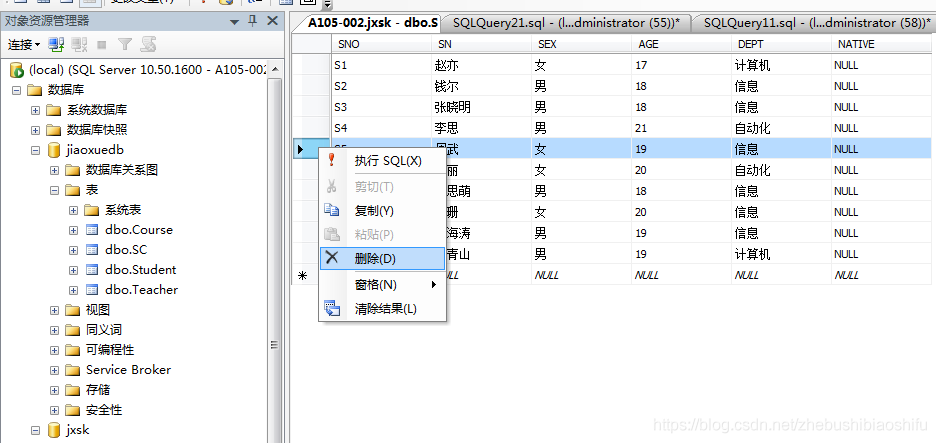Close the Object Explorer panel
Viewport: 936px width, 443px height.
coord(272,21)
